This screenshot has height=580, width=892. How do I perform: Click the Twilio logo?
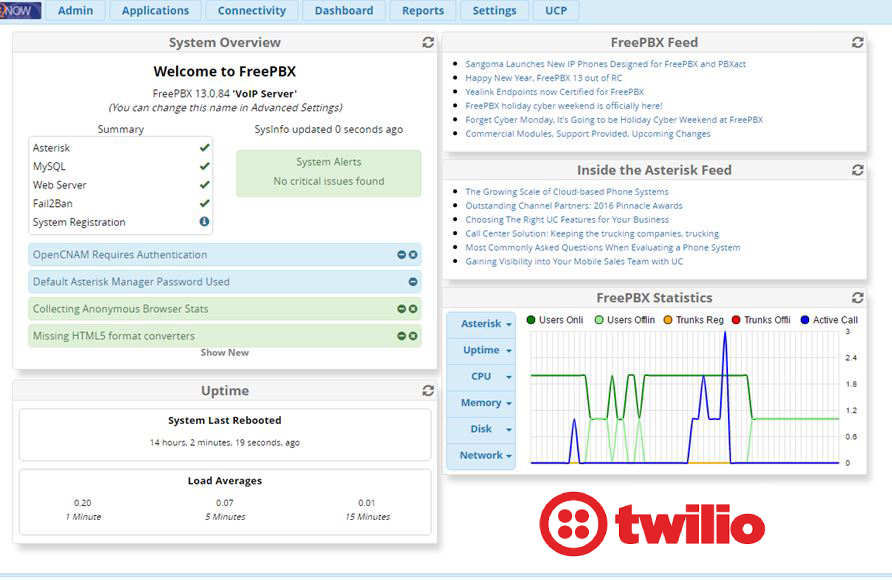pyautogui.click(x=652, y=524)
